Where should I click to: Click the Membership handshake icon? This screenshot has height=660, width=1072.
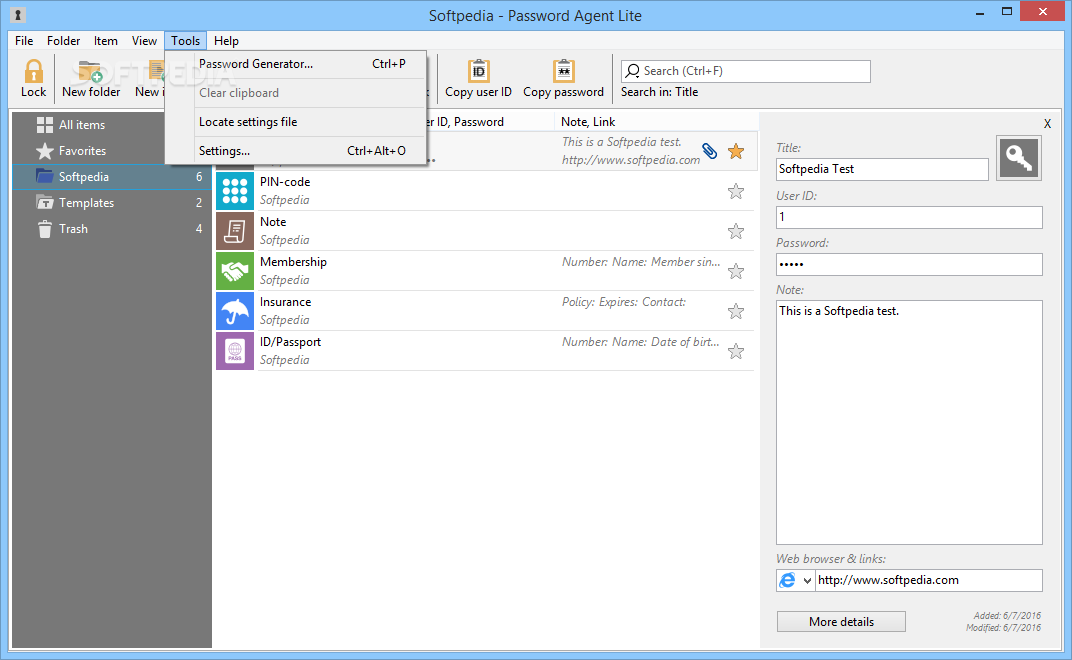[234, 271]
